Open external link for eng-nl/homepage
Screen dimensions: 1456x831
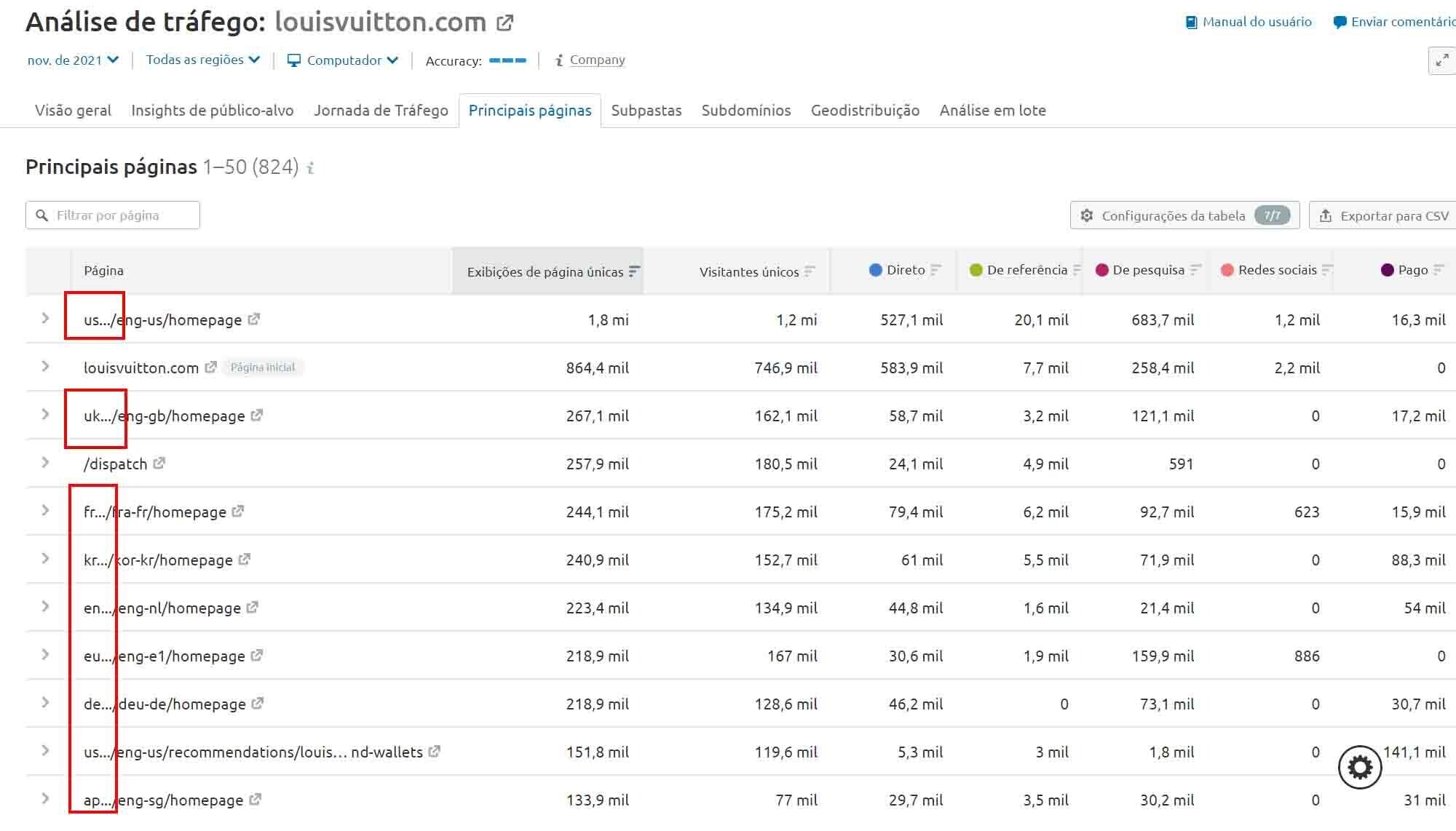(x=252, y=608)
